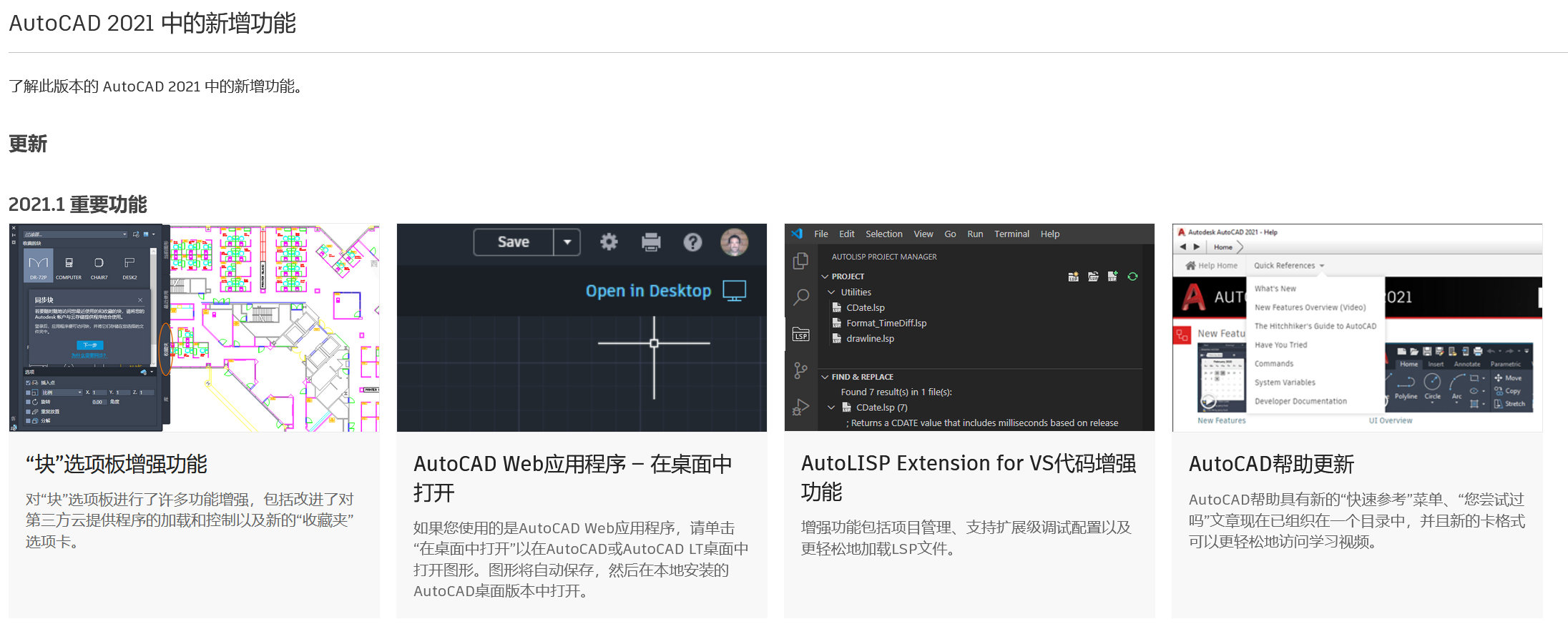1568x624 pixels.
Task: Click the question mark help icon
Action: (x=692, y=242)
